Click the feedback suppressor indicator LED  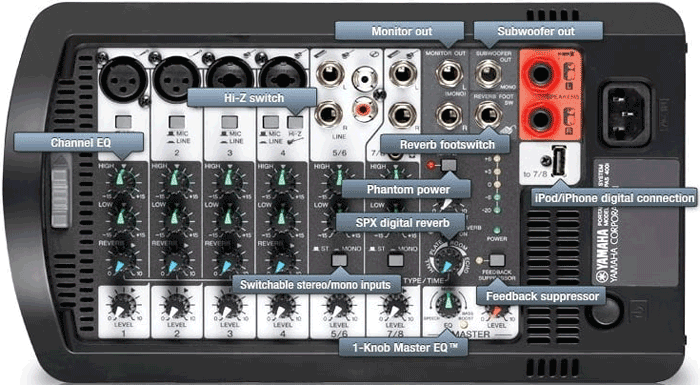coord(479,260)
